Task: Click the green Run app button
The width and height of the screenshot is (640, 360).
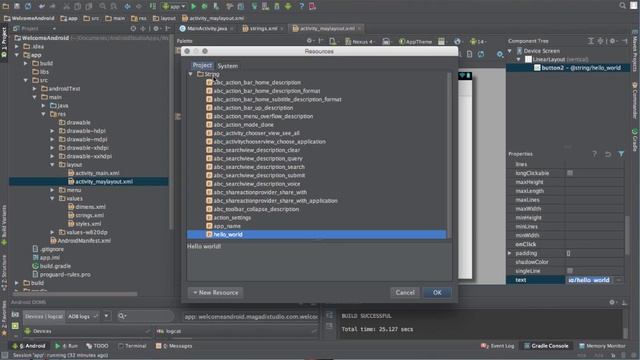Action: tap(193, 6)
